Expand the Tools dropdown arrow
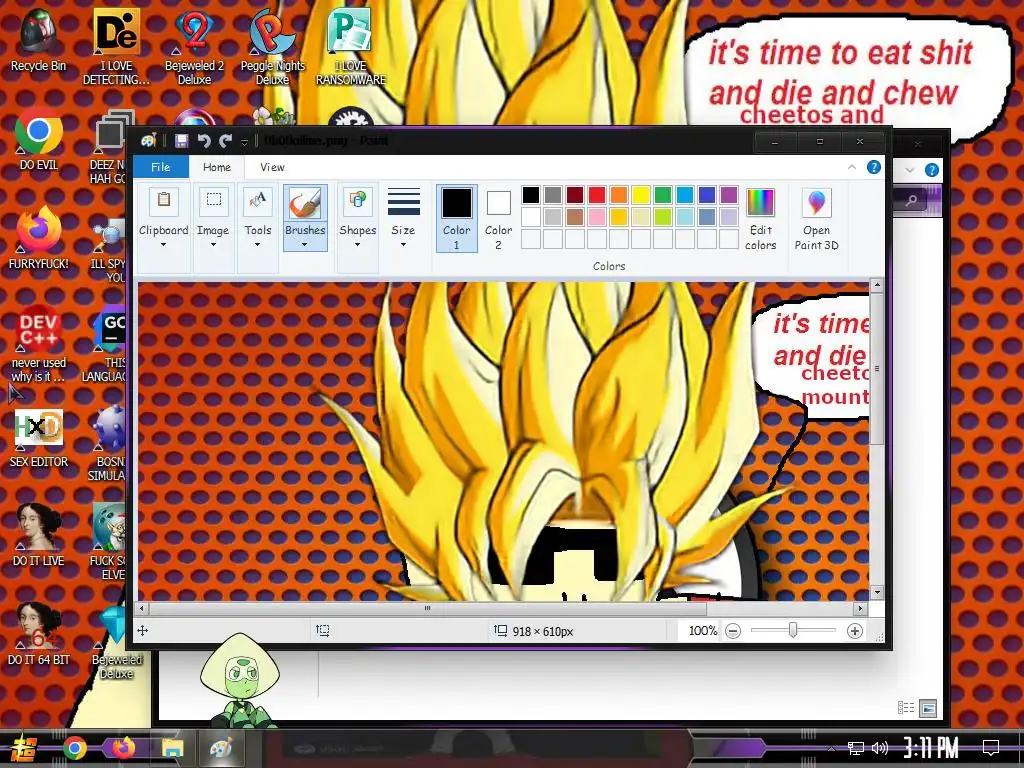 click(x=257, y=245)
